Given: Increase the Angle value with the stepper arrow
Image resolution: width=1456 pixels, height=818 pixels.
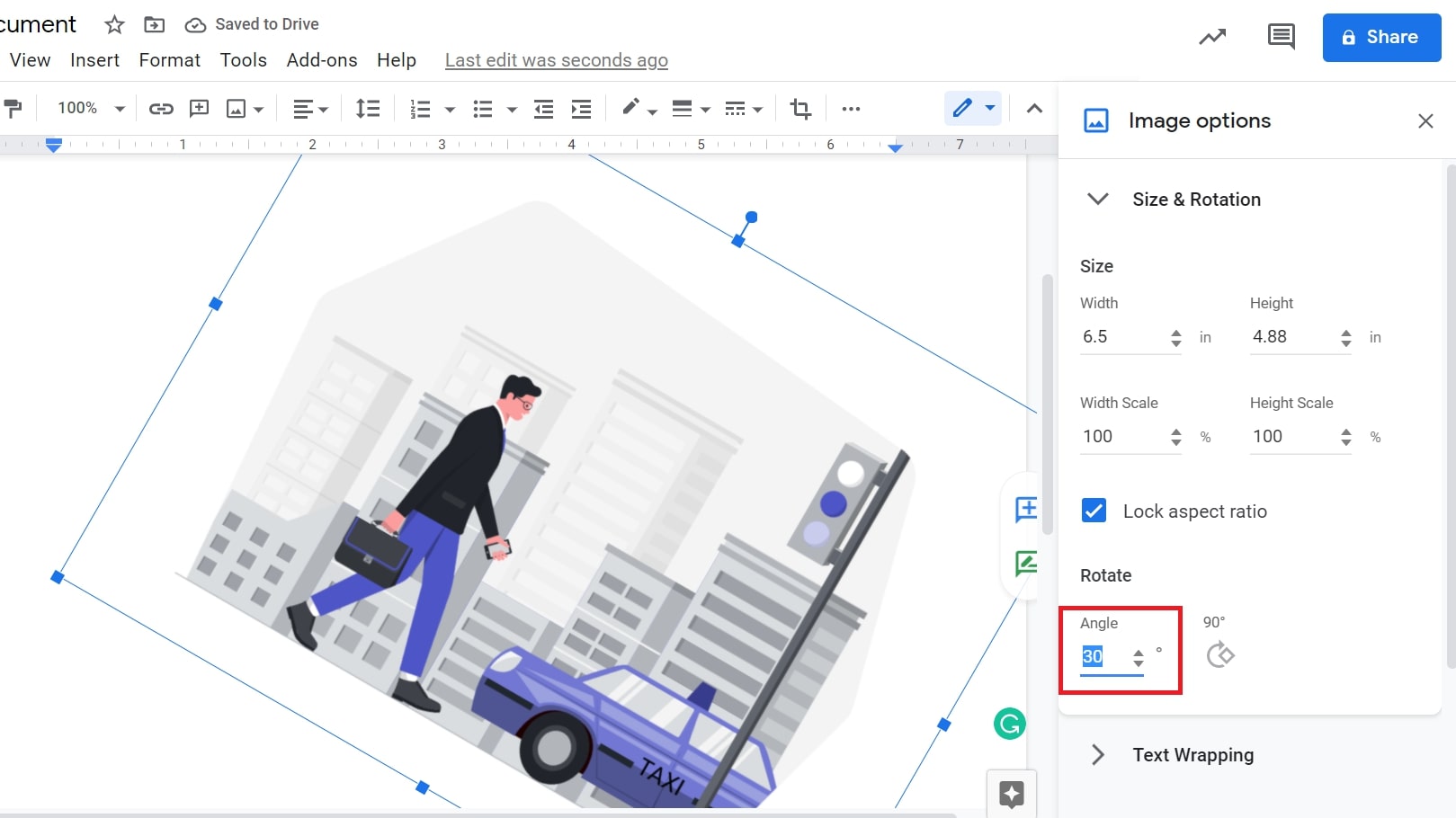Looking at the screenshot, I should (1139, 650).
